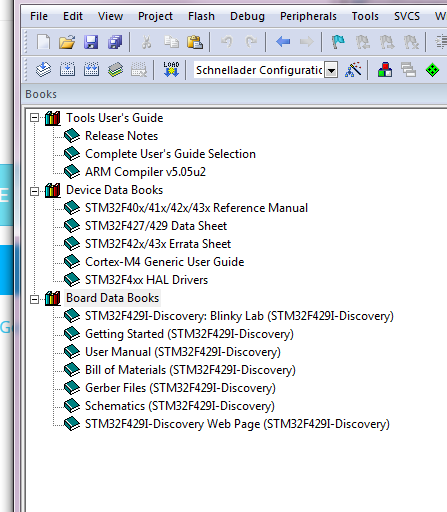Open STM32F4xx HAL Drivers book
Screen dimensions: 447x512
click(146, 280)
